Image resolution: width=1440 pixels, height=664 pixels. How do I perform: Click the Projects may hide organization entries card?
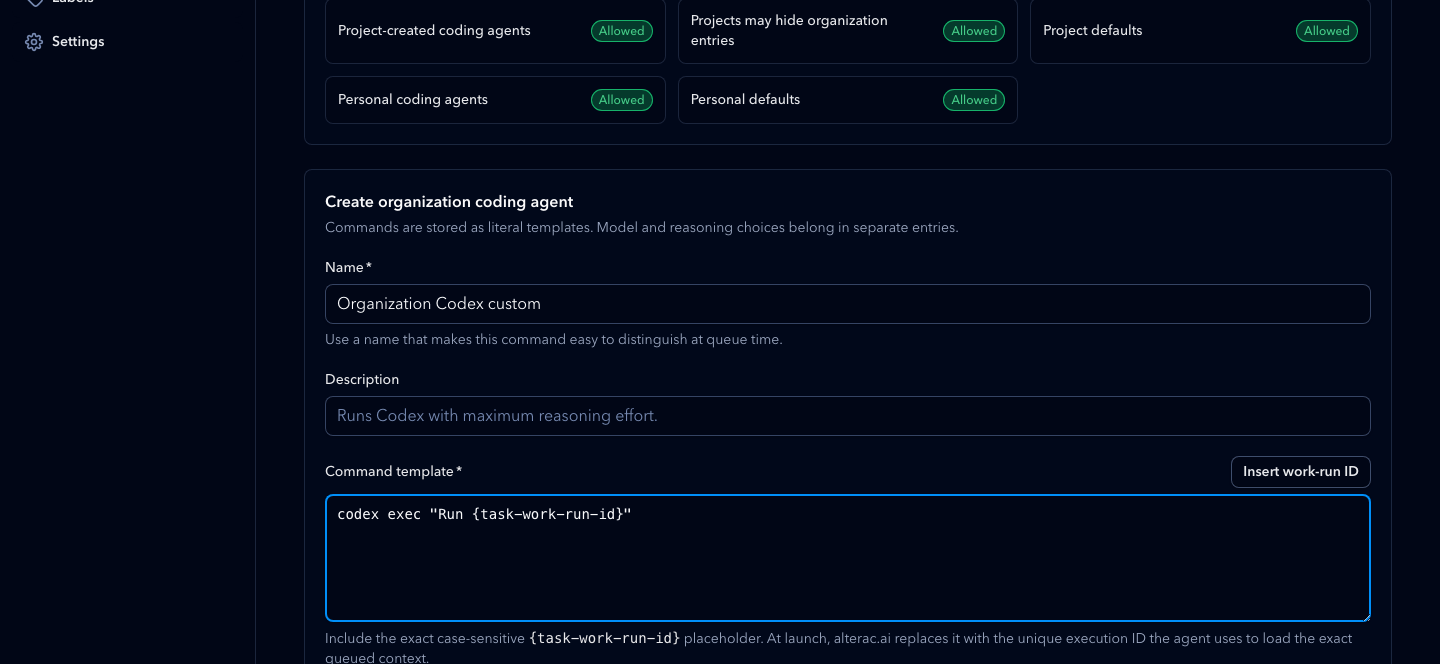[847, 31]
